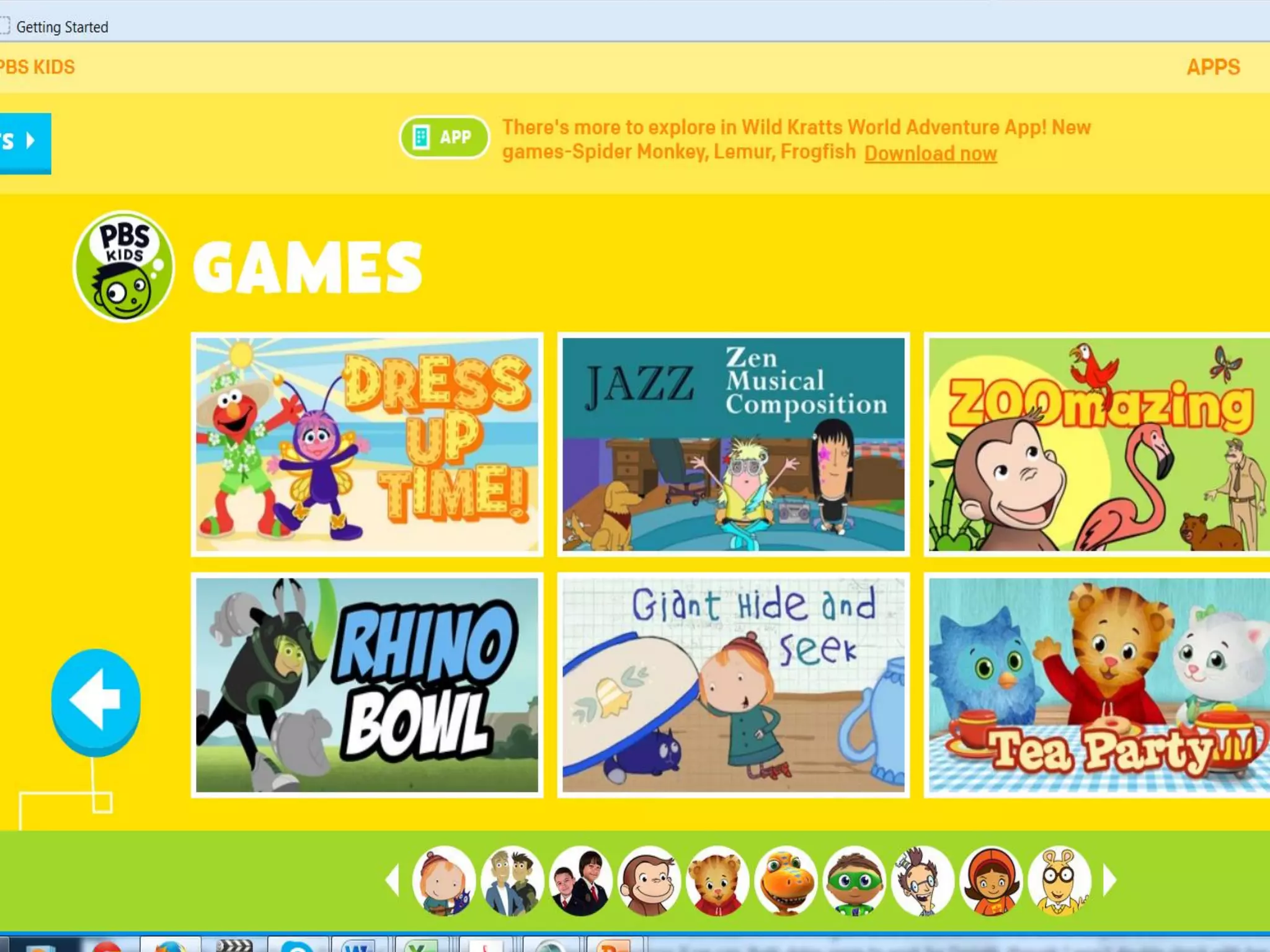Click the PBS Kids round logo
Viewport: 1270px width, 952px height.
(123, 267)
